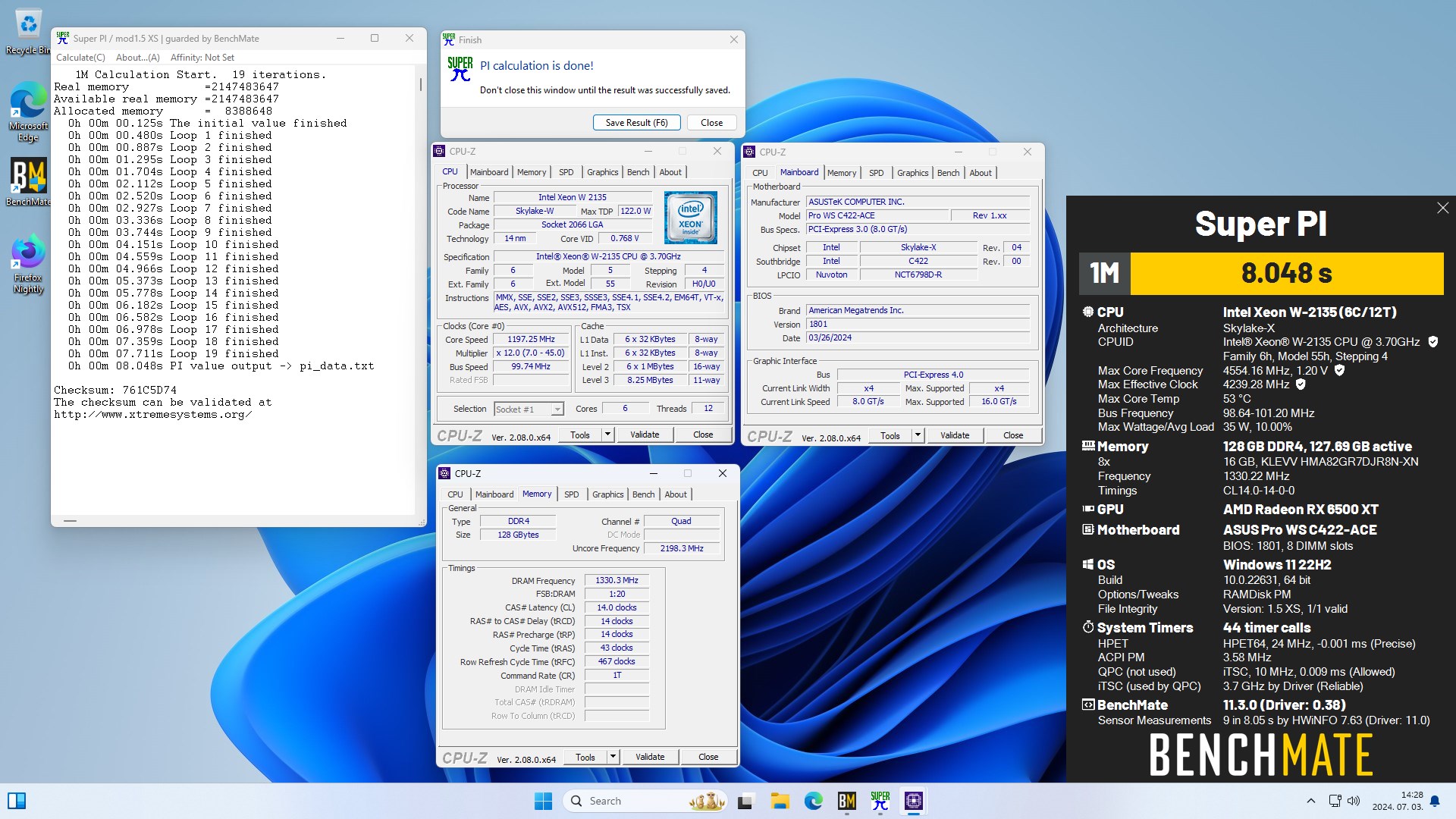Click the Super PI icon in the Finish dialog
1456x819 pixels.
[460, 69]
